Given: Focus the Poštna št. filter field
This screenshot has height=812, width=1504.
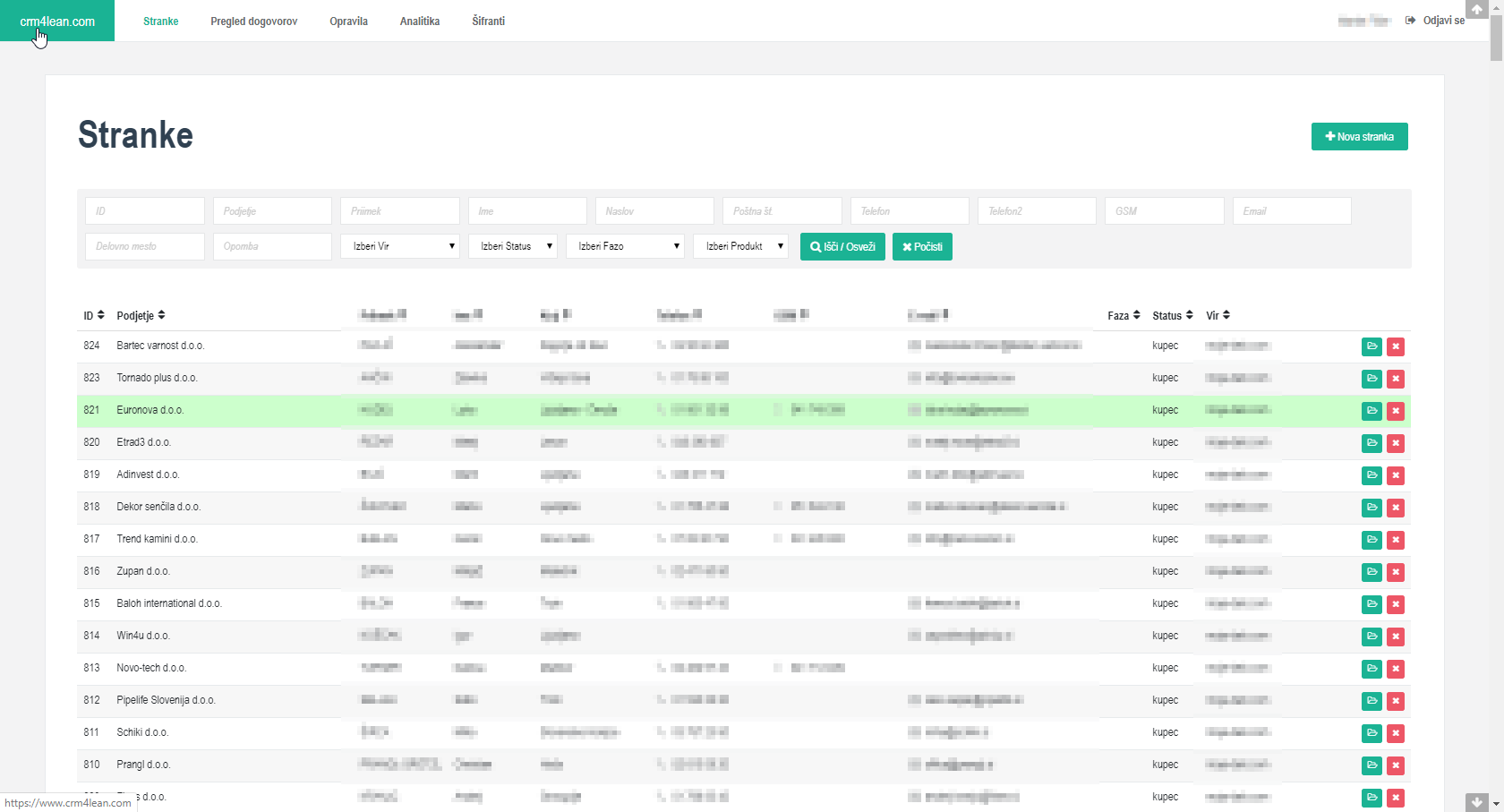Looking at the screenshot, I should tap(782, 211).
